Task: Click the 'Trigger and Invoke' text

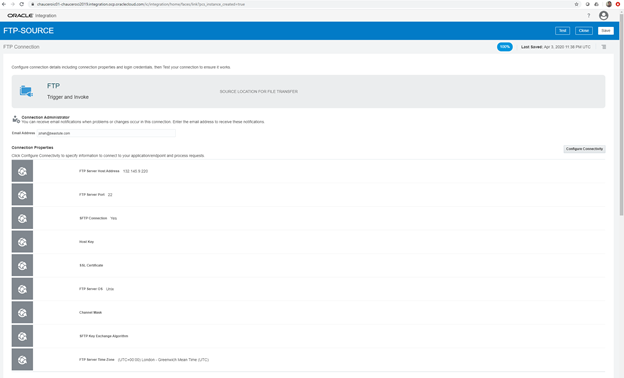Action: pyautogui.click(x=68, y=97)
